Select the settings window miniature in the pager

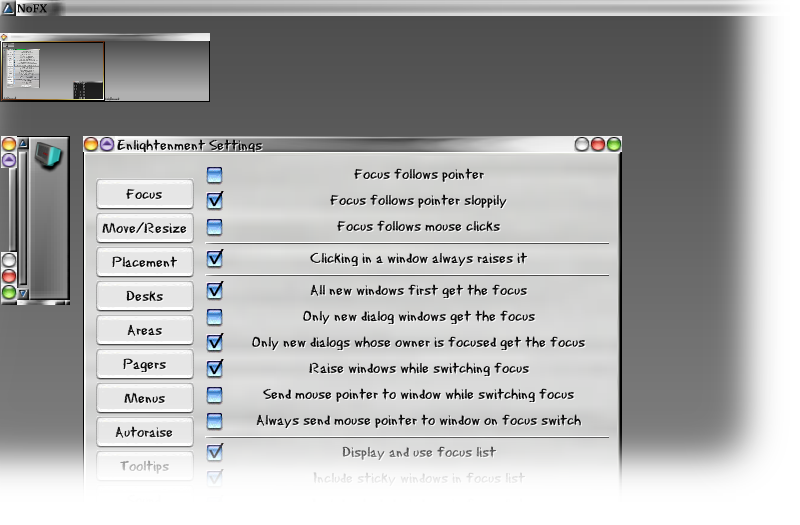pos(22,68)
